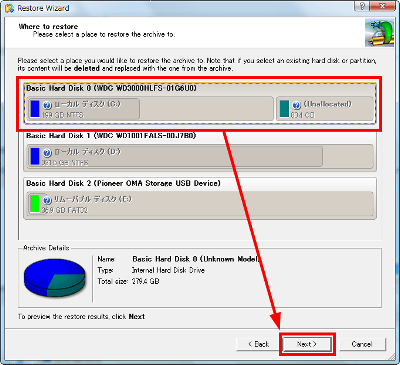
Task: Click the help icon for Removable Disk (E:)
Action: pos(47,200)
